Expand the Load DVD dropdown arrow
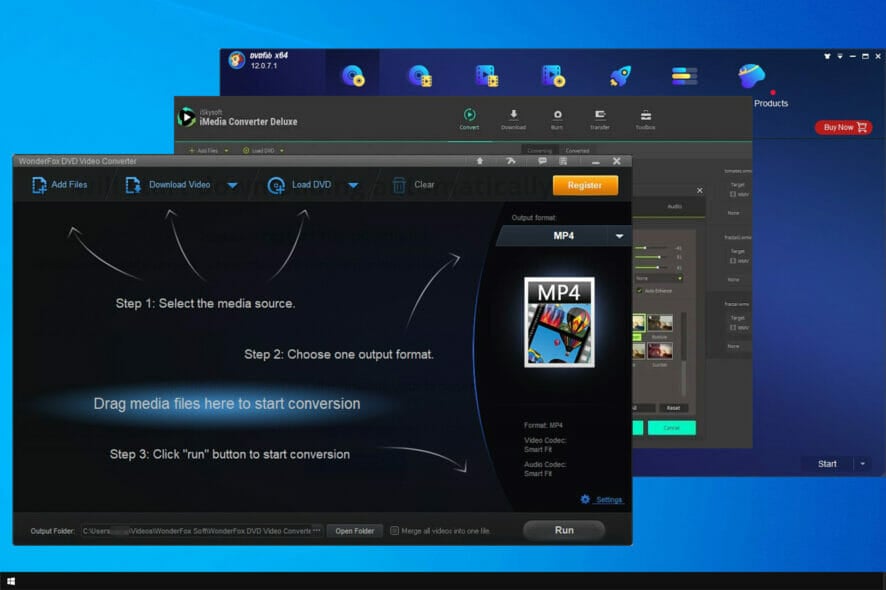The image size is (886, 590). [353, 185]
